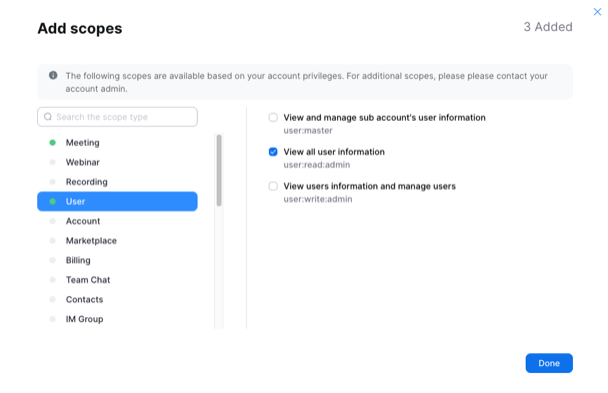Close the Add scopes dialog with X
The image size is (608, 393).
[597, 12]
